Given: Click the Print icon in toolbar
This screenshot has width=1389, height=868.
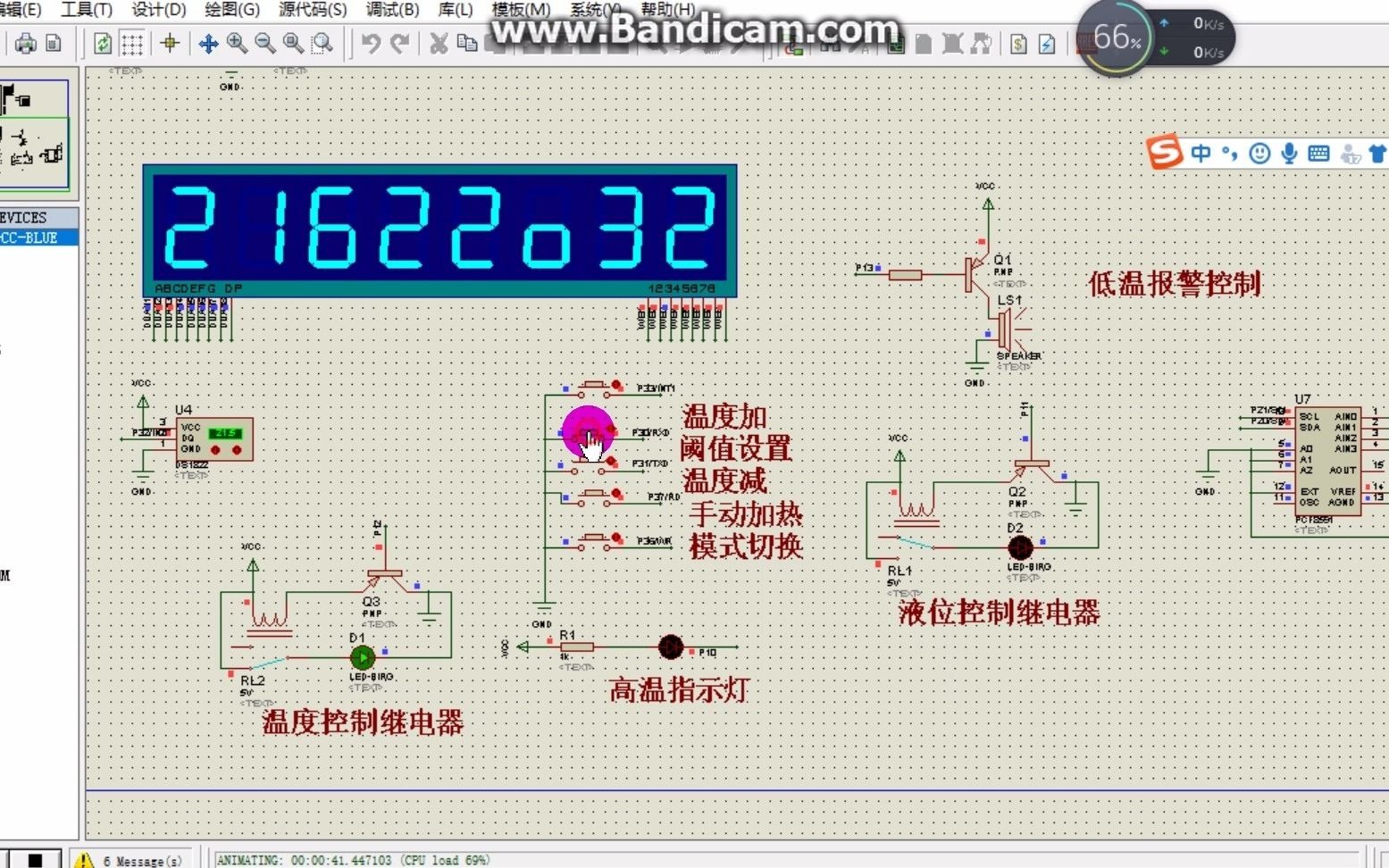Looking at the screenshot, I should [25, 43].
